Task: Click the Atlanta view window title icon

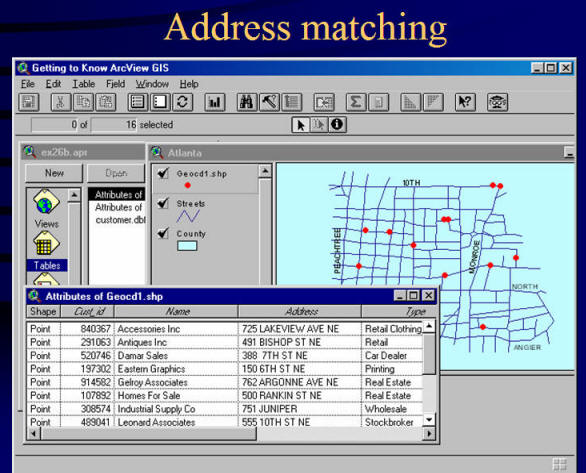Action: (157, 152)
